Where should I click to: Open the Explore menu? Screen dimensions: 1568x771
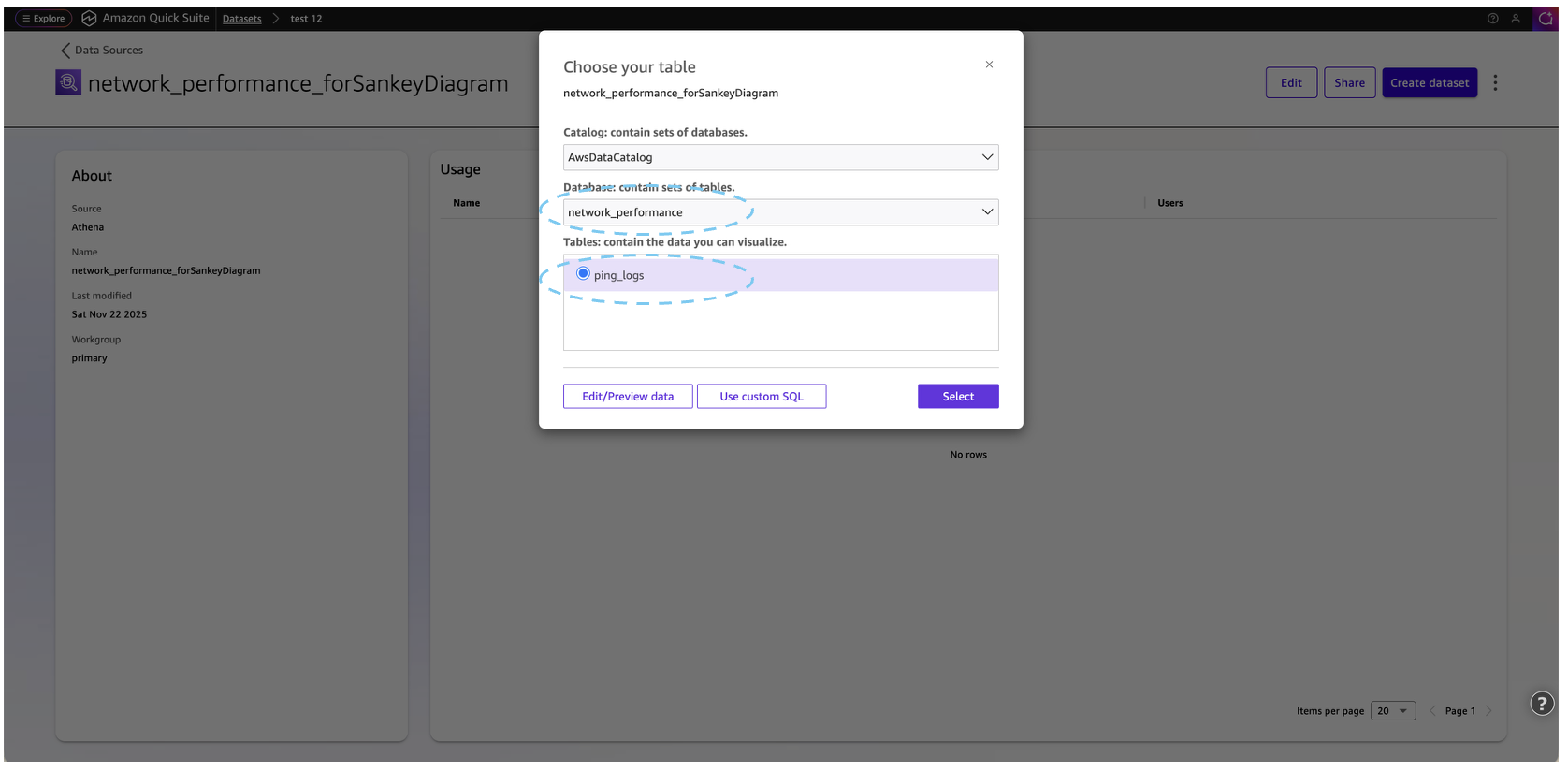(44, 19)
